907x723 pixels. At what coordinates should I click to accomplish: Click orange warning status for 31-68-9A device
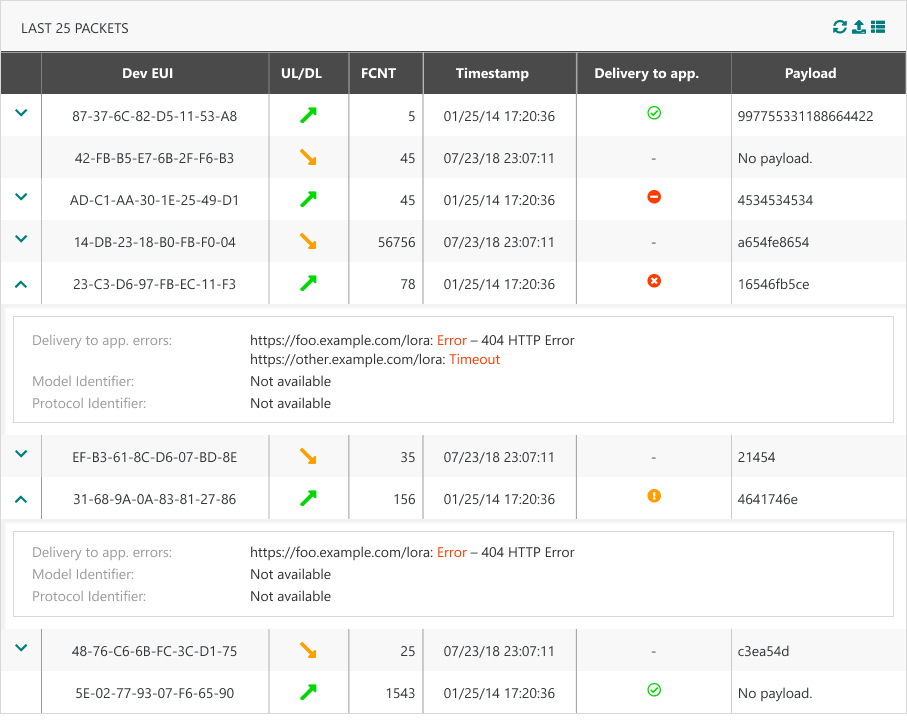(654, 496)
